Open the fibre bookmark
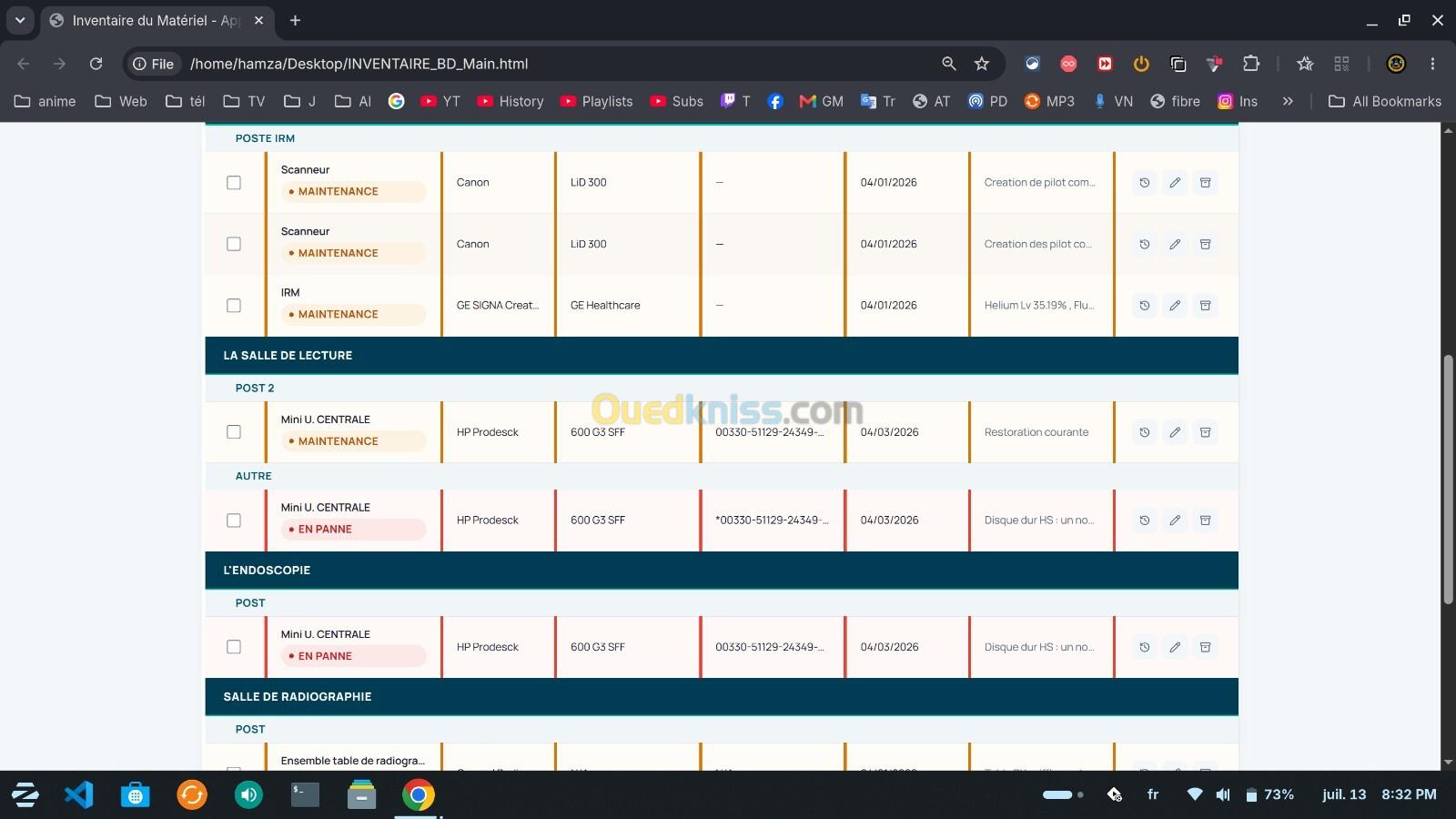Screen dimensions: 1456x819 (x=1175, y=101)
